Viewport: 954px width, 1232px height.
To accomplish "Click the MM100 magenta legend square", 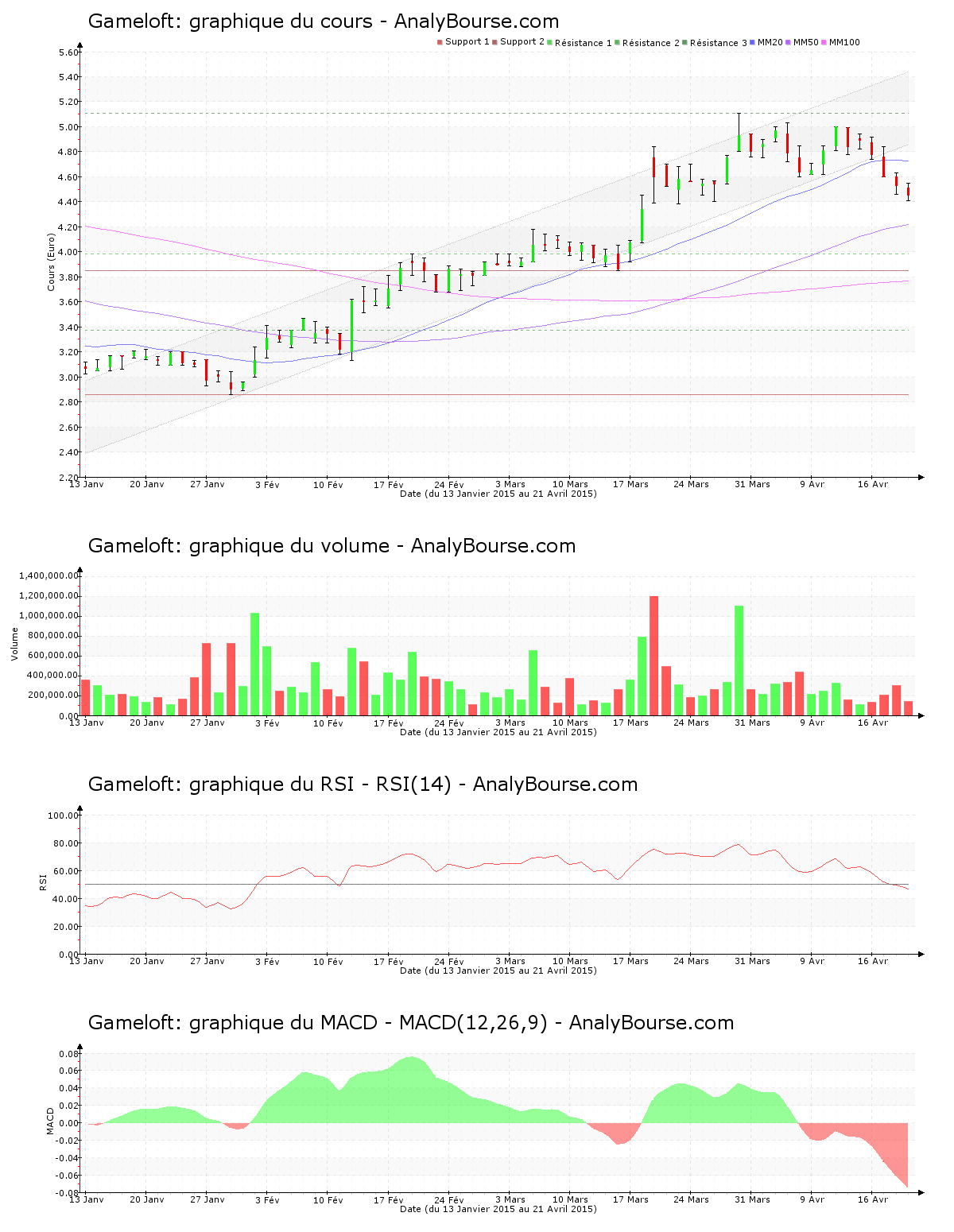I will point(824,42).
